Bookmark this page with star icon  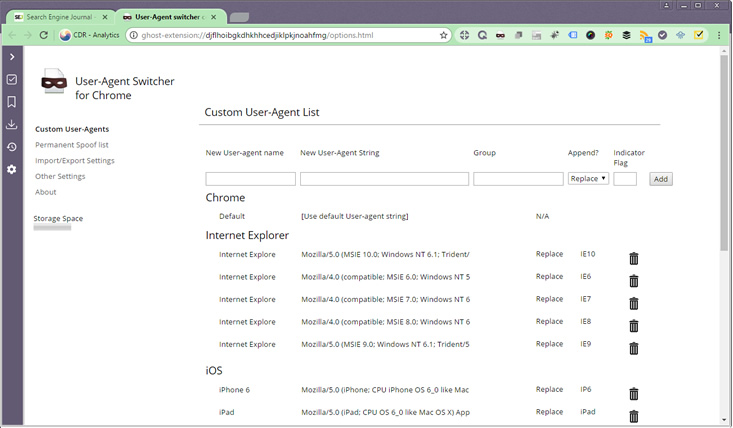(x=444, y=35)
